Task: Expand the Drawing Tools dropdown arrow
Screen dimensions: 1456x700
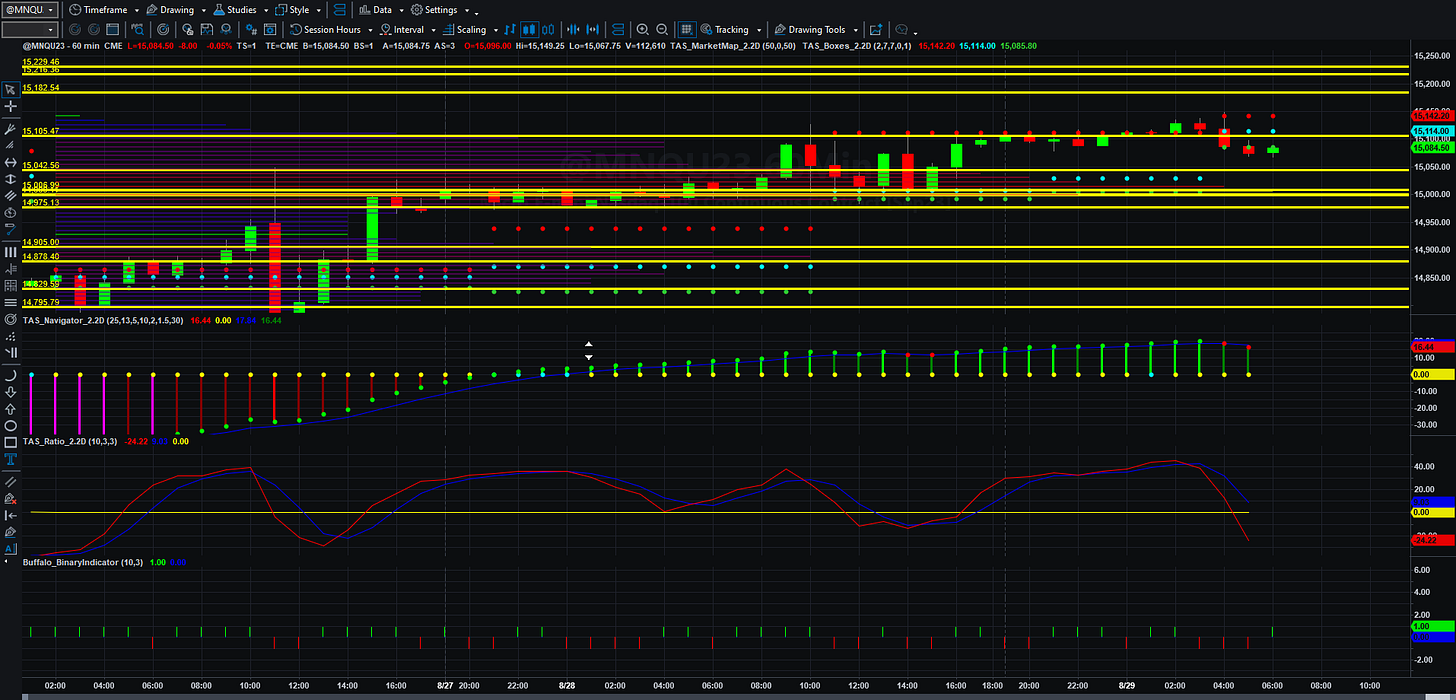Action: click(x=856, y=31)
